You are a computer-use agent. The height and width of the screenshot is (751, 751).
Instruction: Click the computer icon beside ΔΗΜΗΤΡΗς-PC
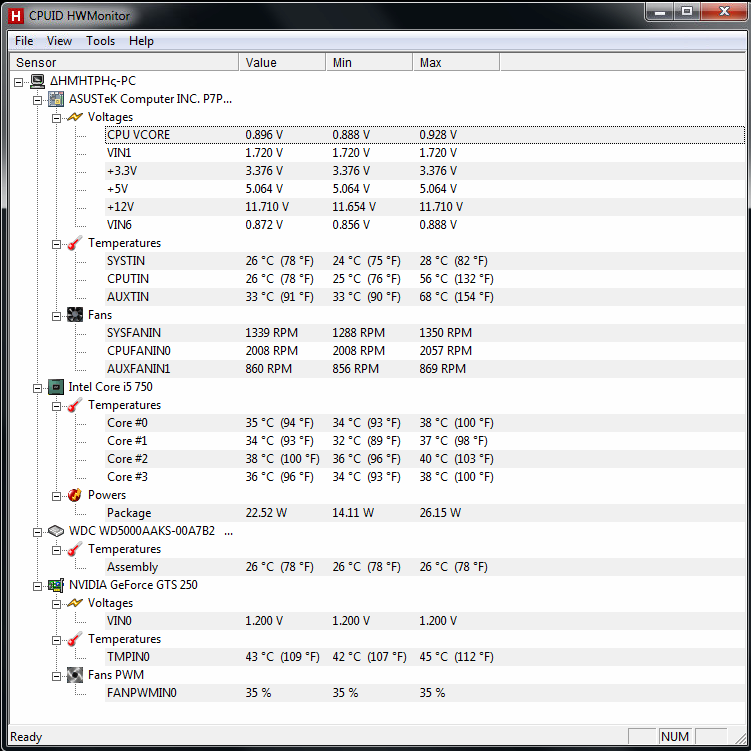point(37,81)
